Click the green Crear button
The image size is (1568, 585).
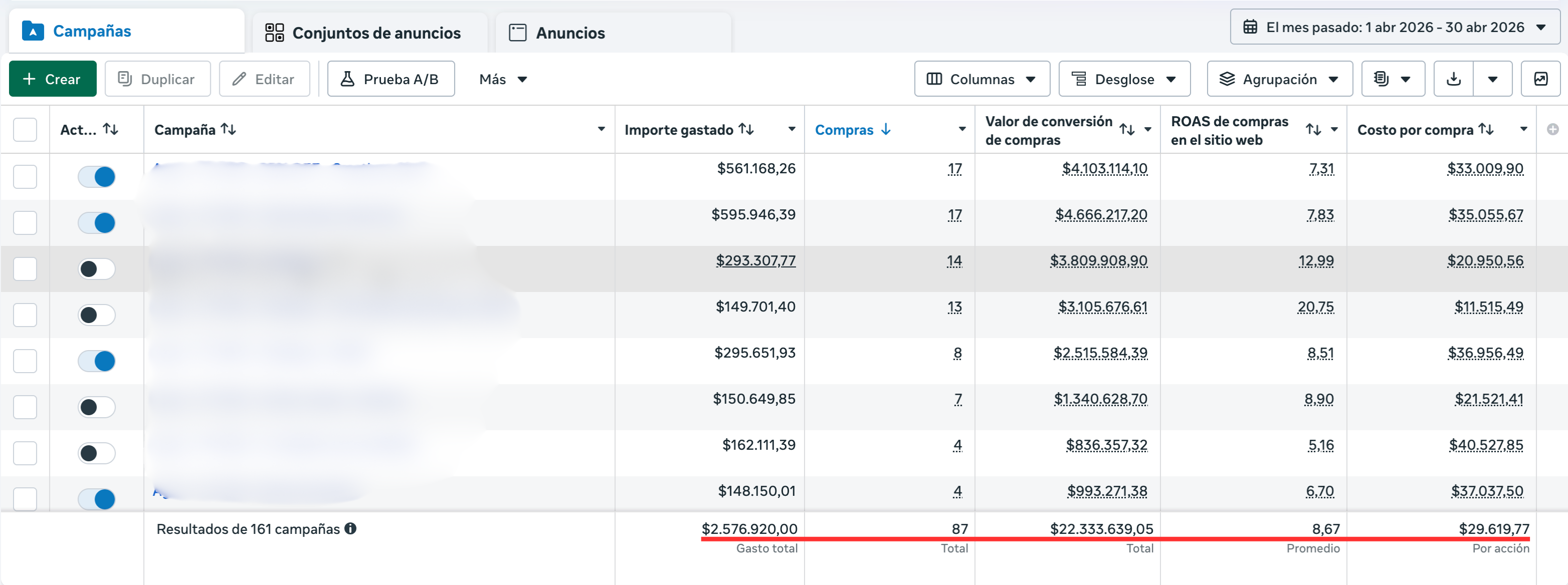click(x=53, y=79)
